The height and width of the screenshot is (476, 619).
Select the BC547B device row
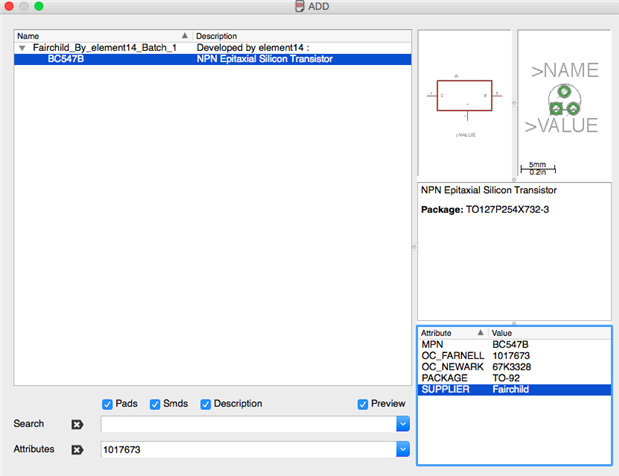(x=212, y=59)
